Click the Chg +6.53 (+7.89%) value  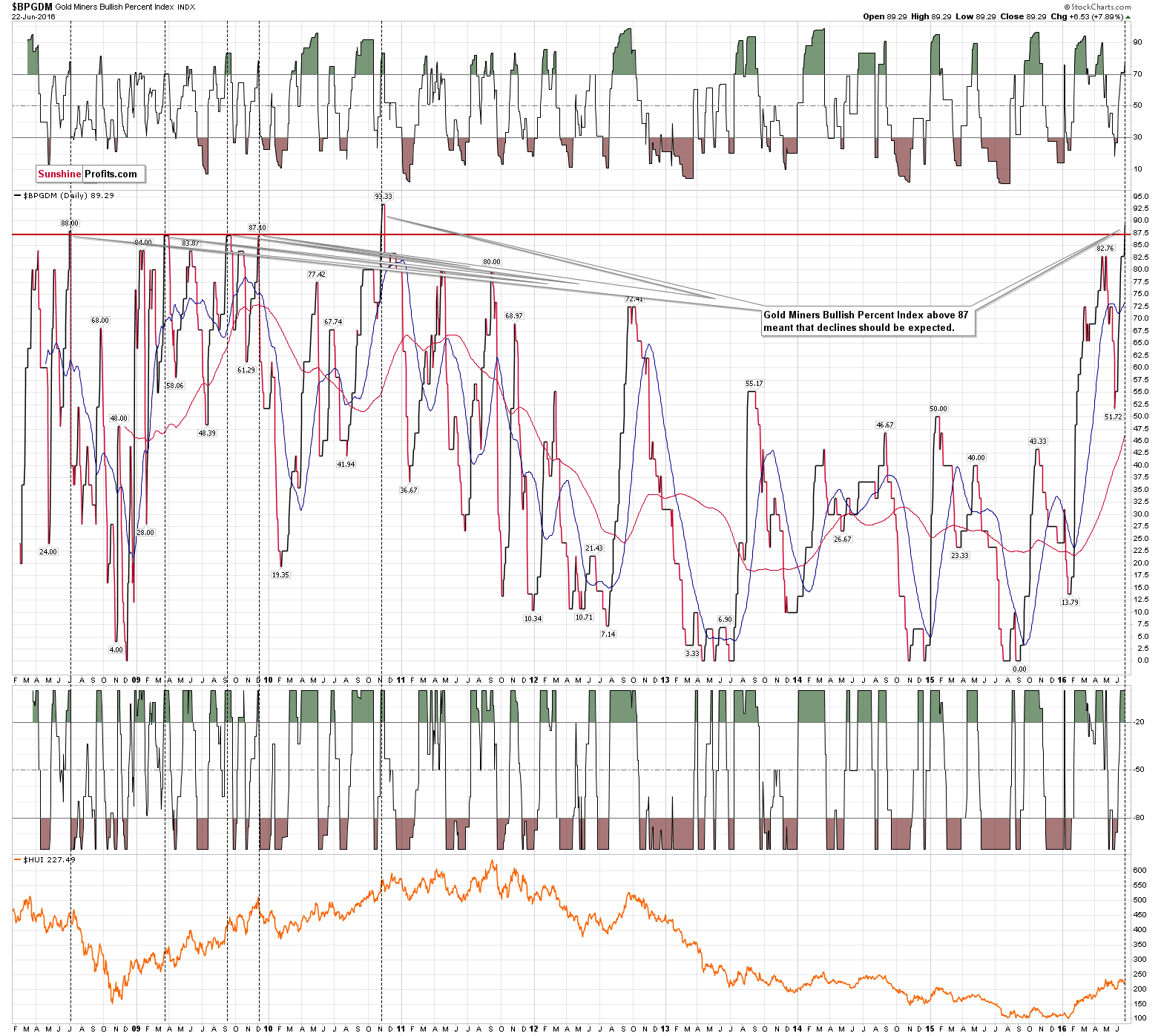pos(1088,16)
